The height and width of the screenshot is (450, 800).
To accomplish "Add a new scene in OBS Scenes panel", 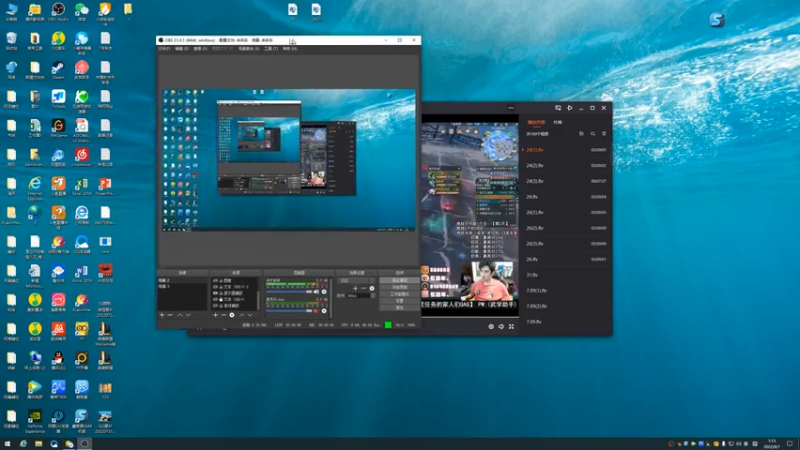I will coord(162,315).
